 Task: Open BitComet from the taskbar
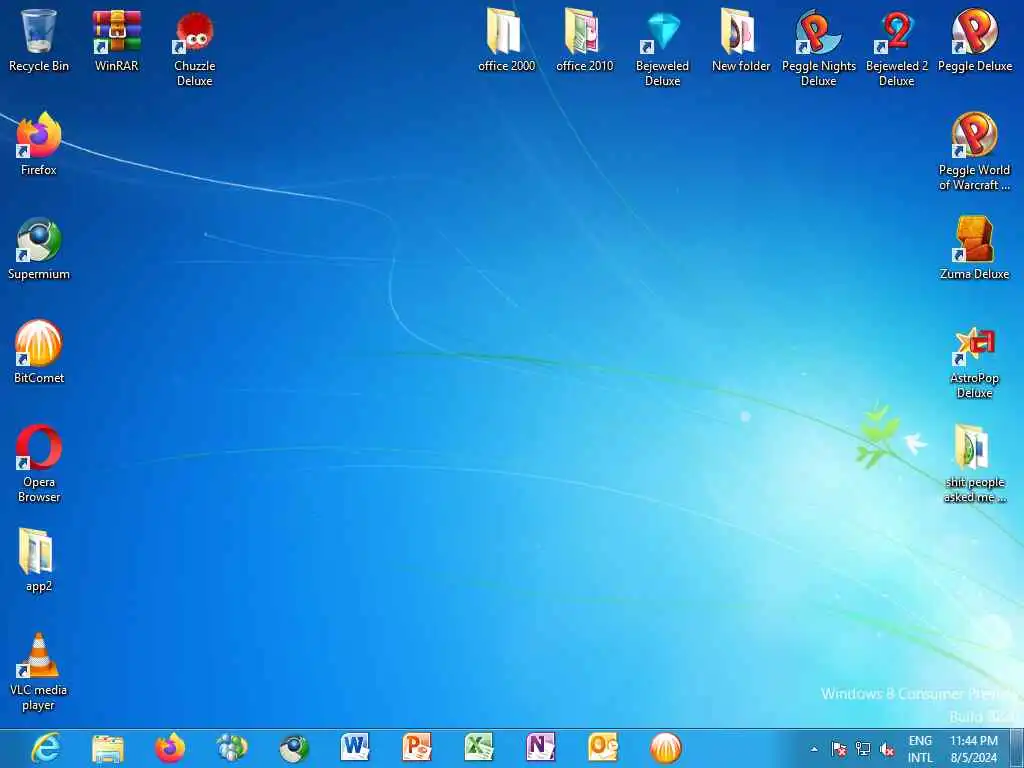coord(665,748)
